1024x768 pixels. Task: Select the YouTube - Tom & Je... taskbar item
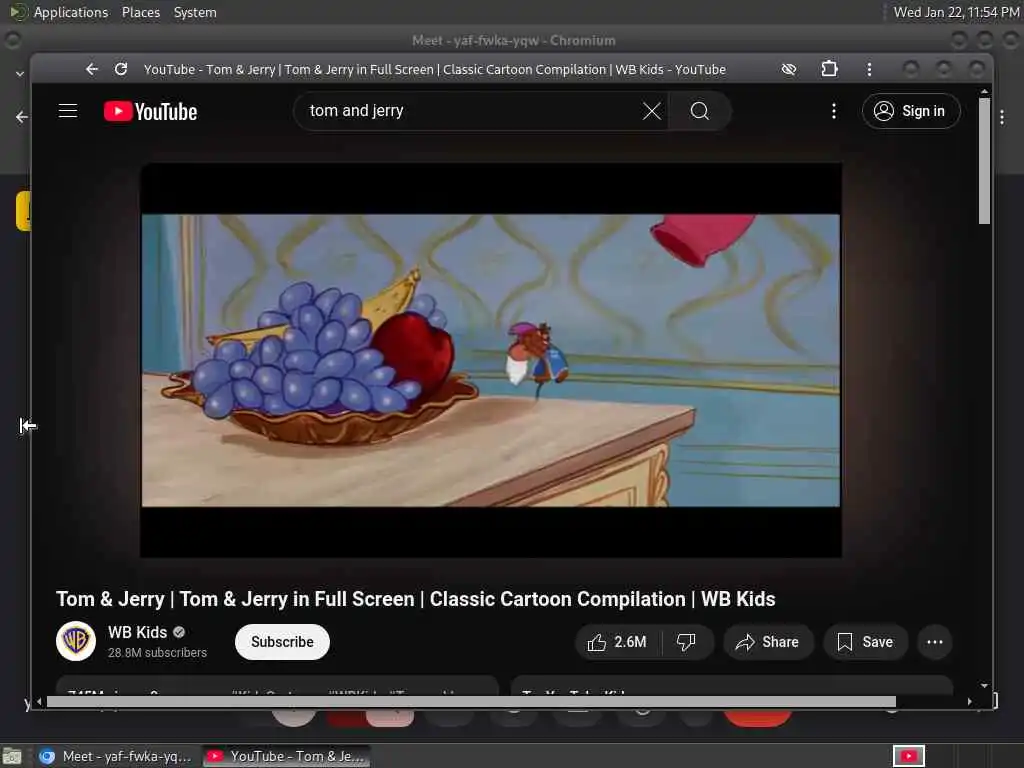[x=287, y=756]
